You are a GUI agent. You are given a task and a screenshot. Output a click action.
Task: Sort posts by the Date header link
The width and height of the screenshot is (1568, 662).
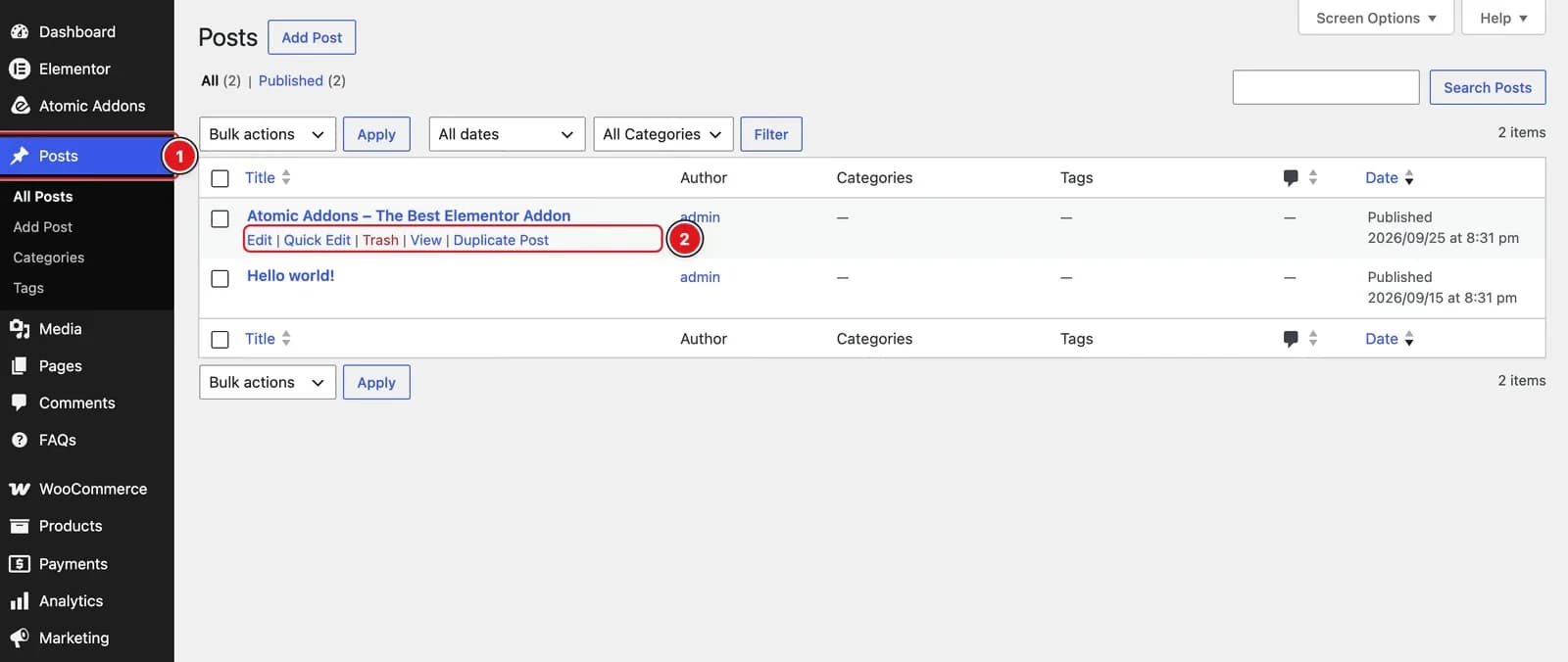tap(1382, 177)
